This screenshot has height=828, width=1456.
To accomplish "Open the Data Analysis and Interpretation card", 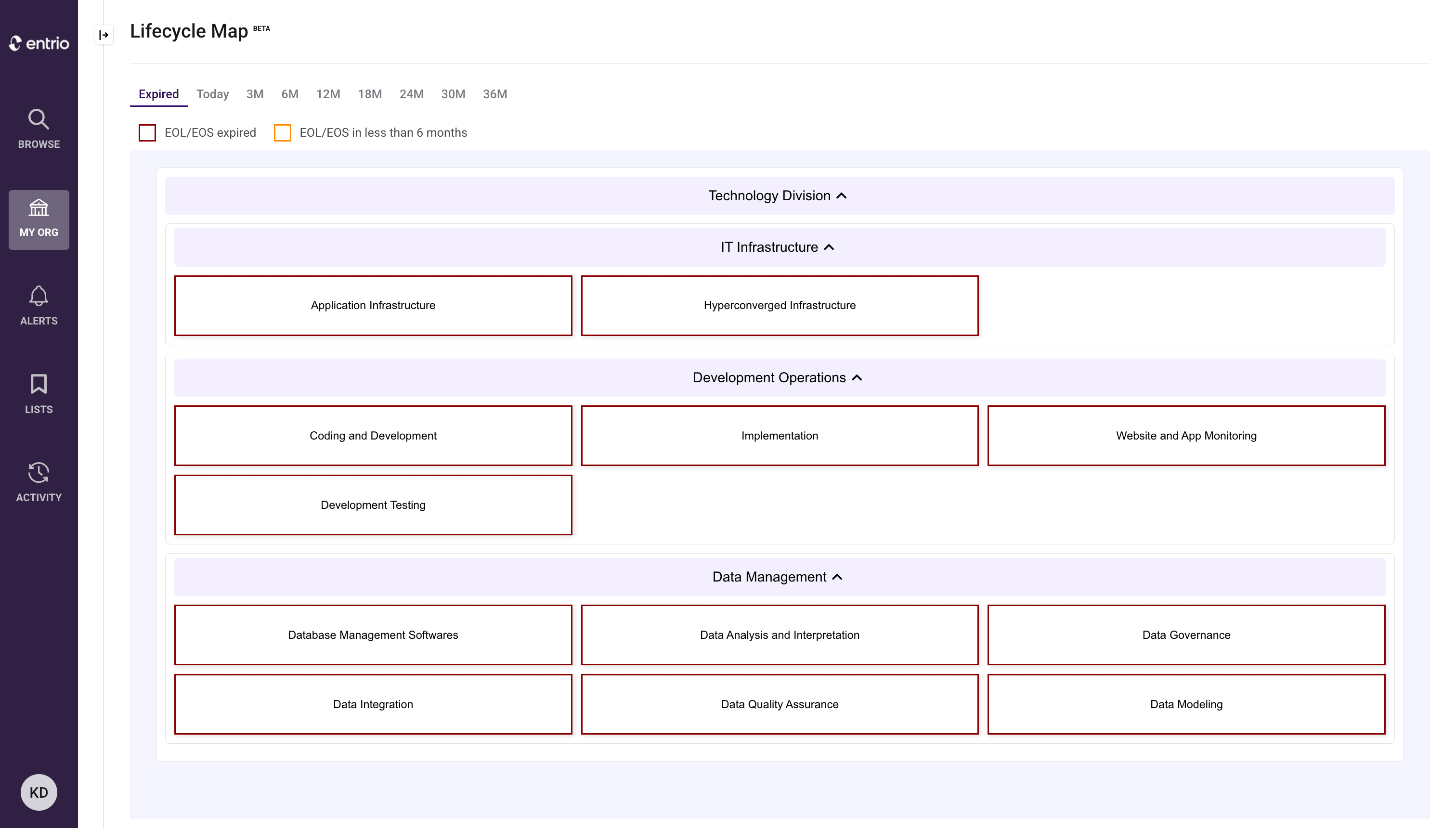I will [780, 634].
